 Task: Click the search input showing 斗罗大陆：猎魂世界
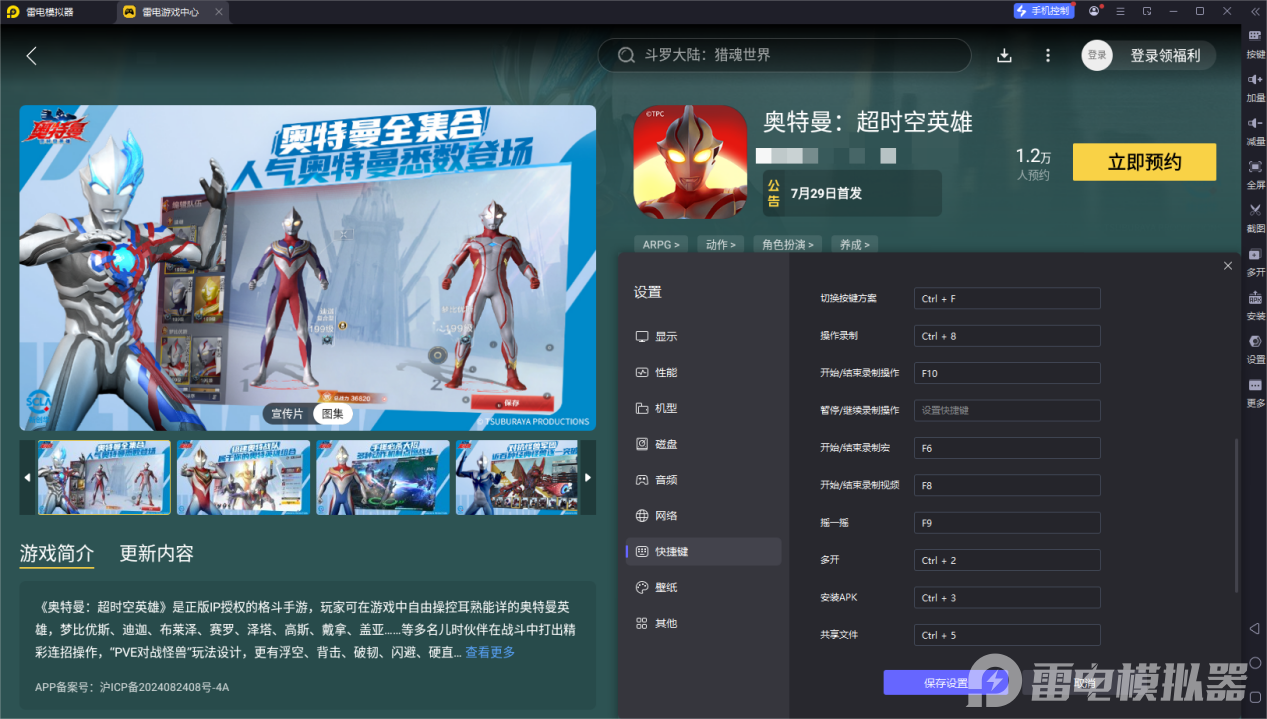783,55
